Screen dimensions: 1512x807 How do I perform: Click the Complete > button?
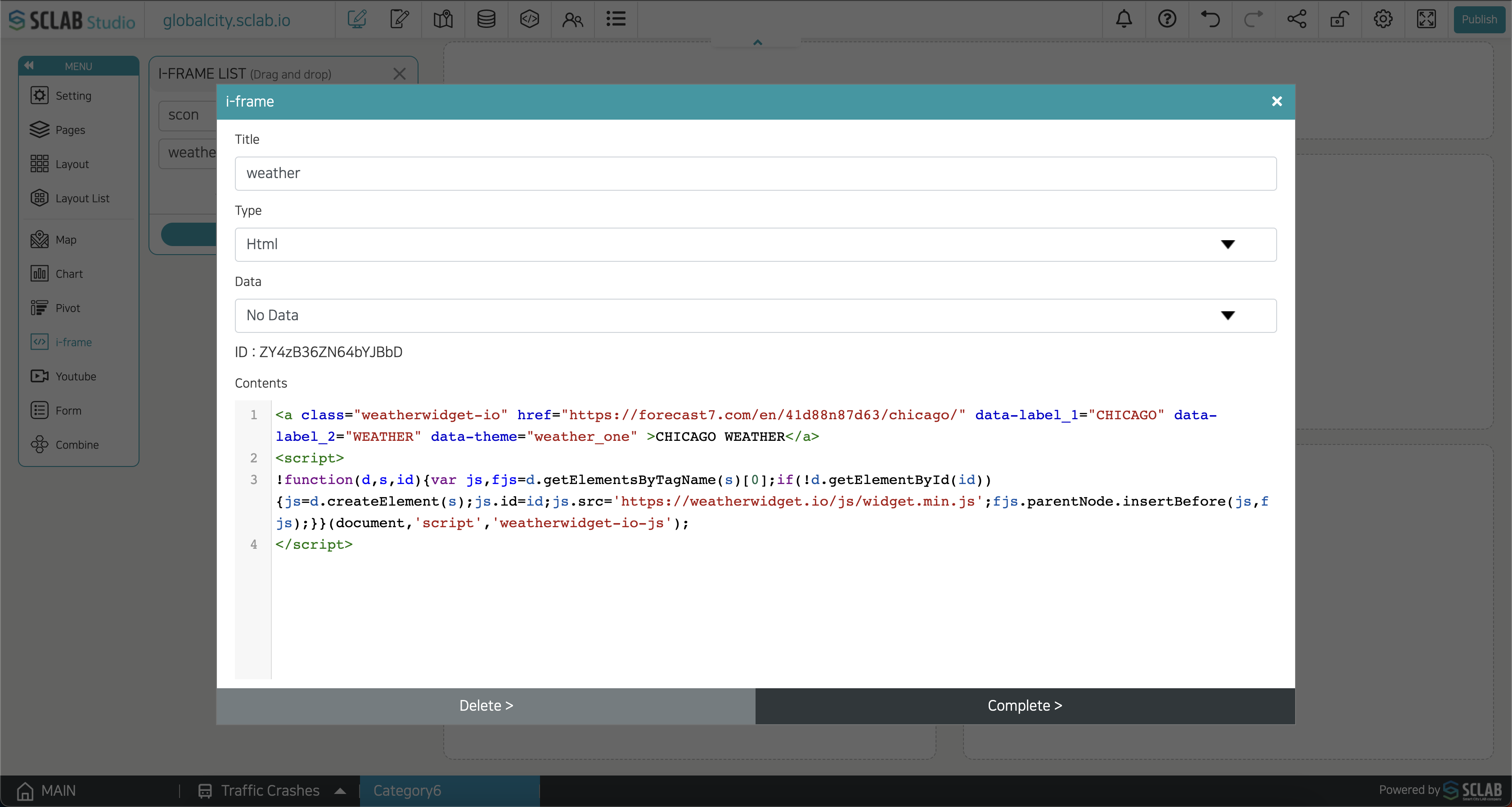coord(1025,706)
